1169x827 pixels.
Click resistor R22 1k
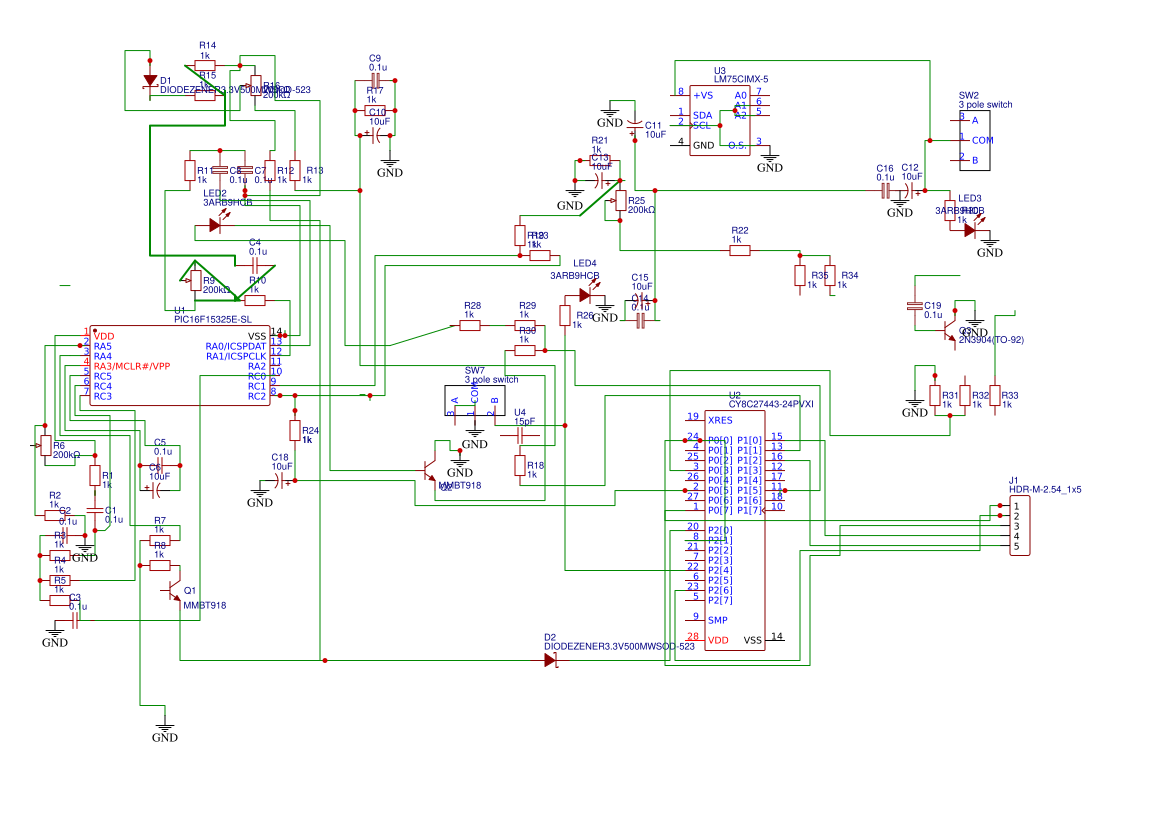[x=740, y=251]
